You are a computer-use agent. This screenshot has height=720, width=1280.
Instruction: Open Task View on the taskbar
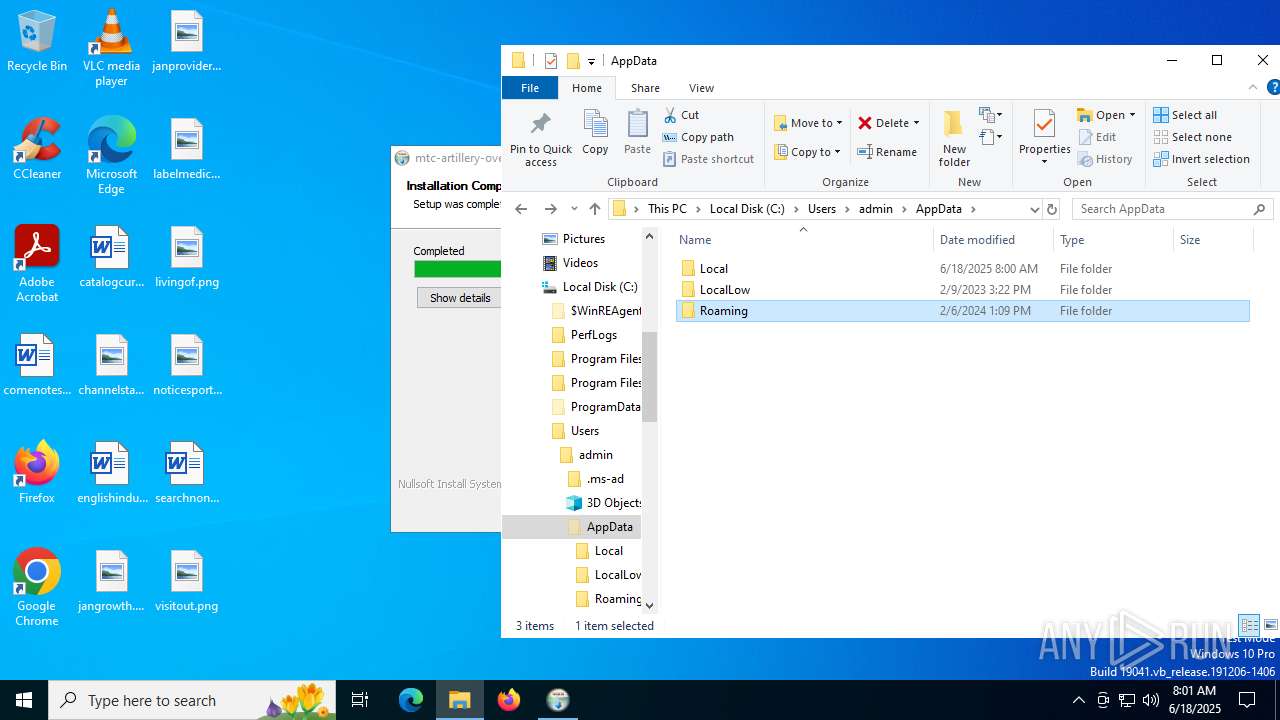(360, 700)
